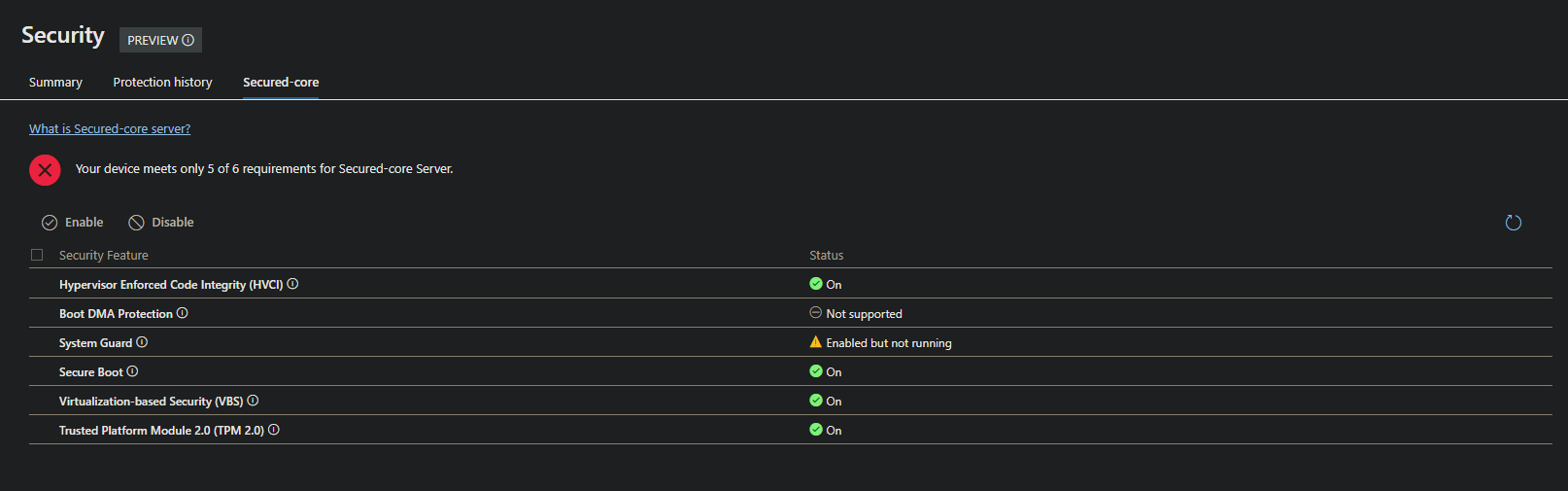Open System Guard info tooltip icon
Viewport: 1568px width, 491px height.
click(142, 342)
